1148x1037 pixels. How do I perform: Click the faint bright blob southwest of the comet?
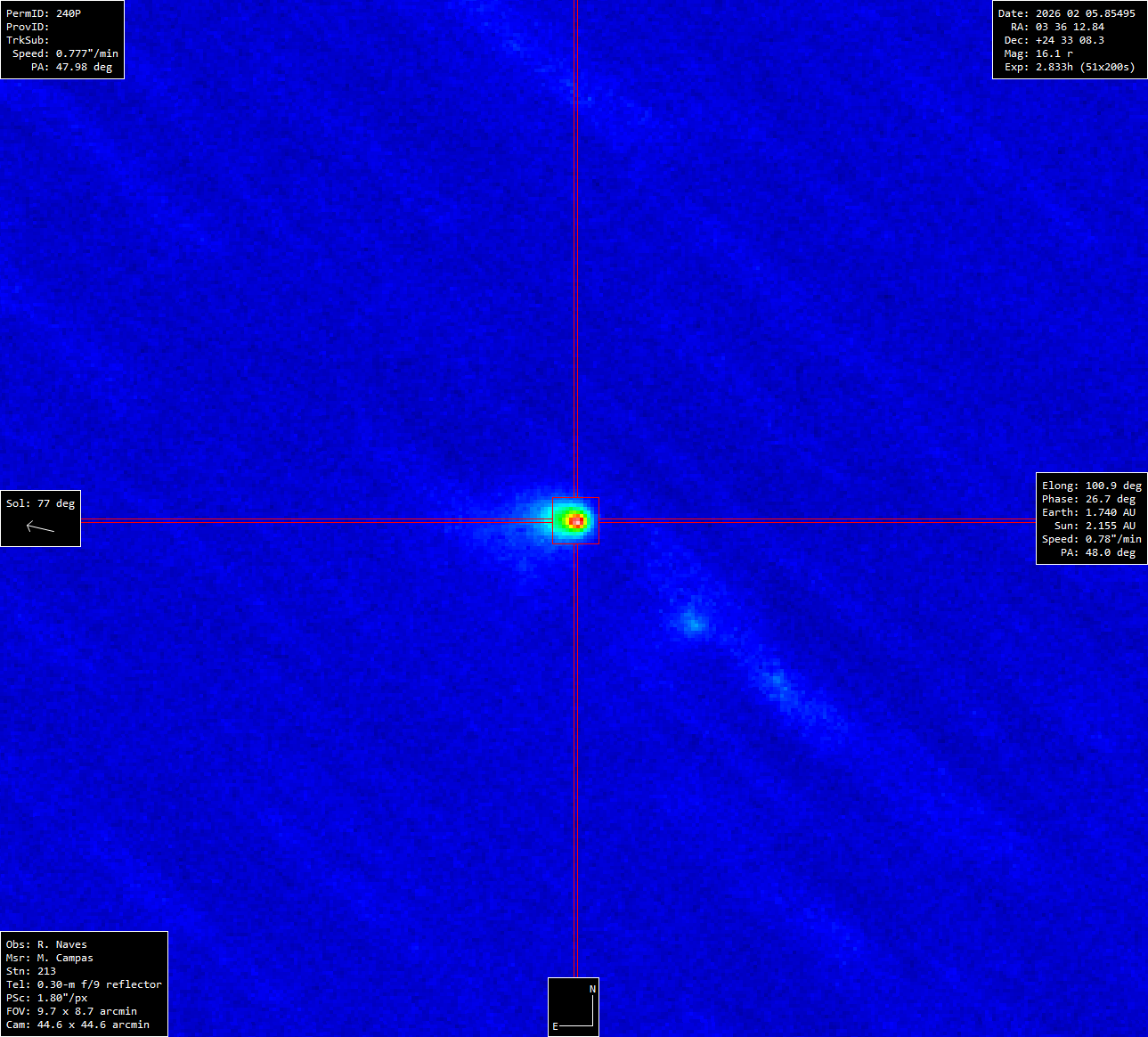tap(692, 620)
